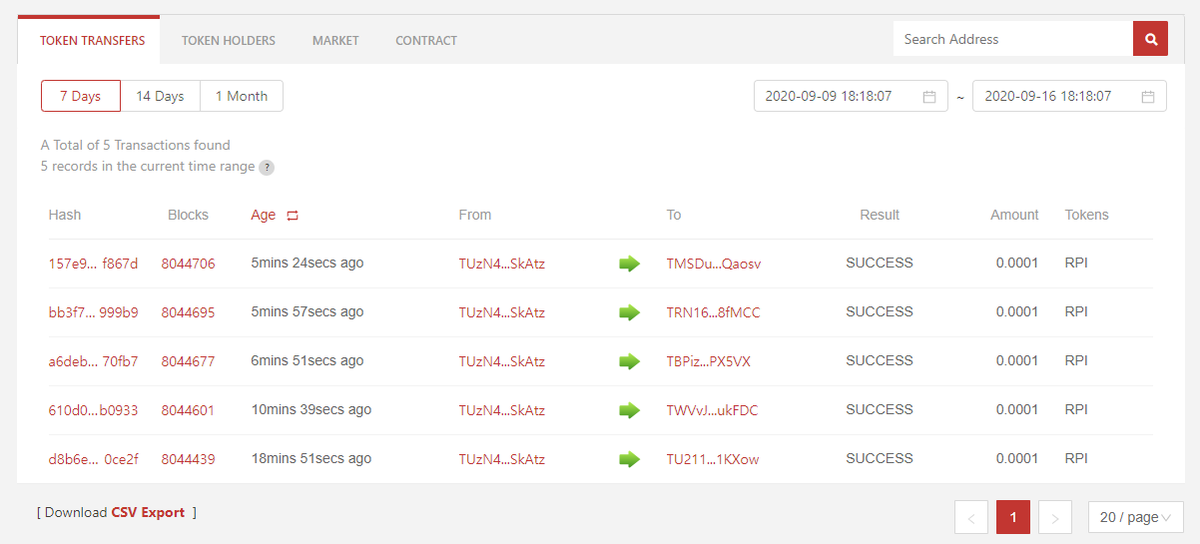Click start date field 2020-09-09 18:18:07
This screenshot has height=544, width=1200.
point(851,96)
